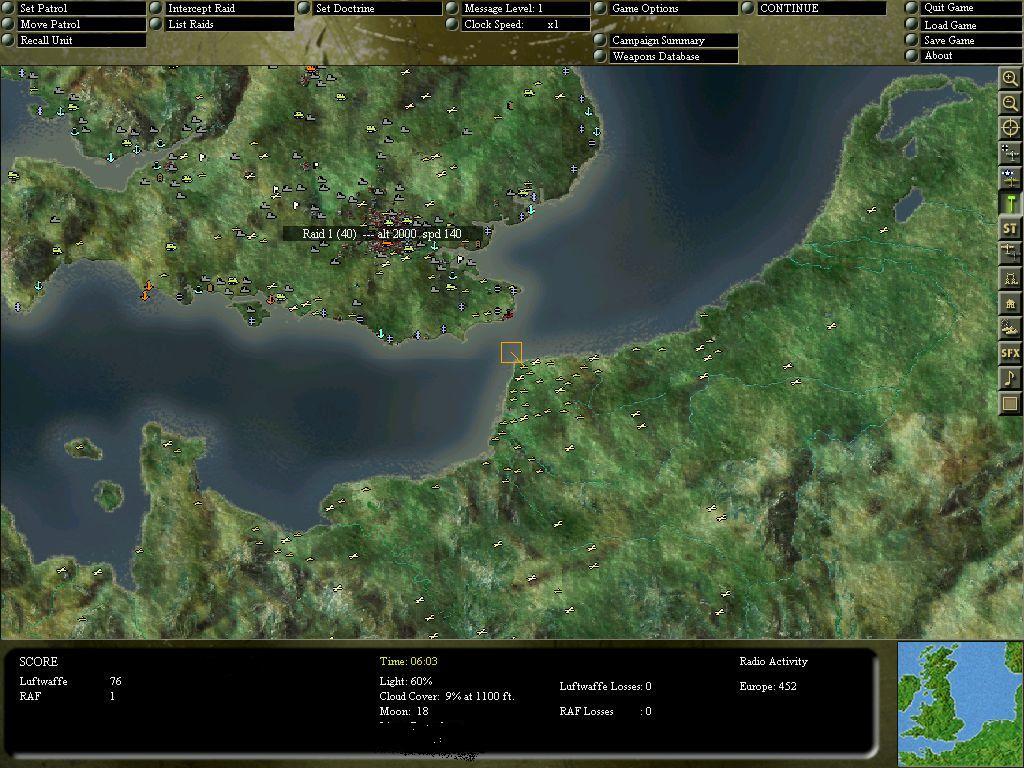The image size is (1024, 768).
Task: Toggle the radar tower icon
Action: (x=1010, y=278)
